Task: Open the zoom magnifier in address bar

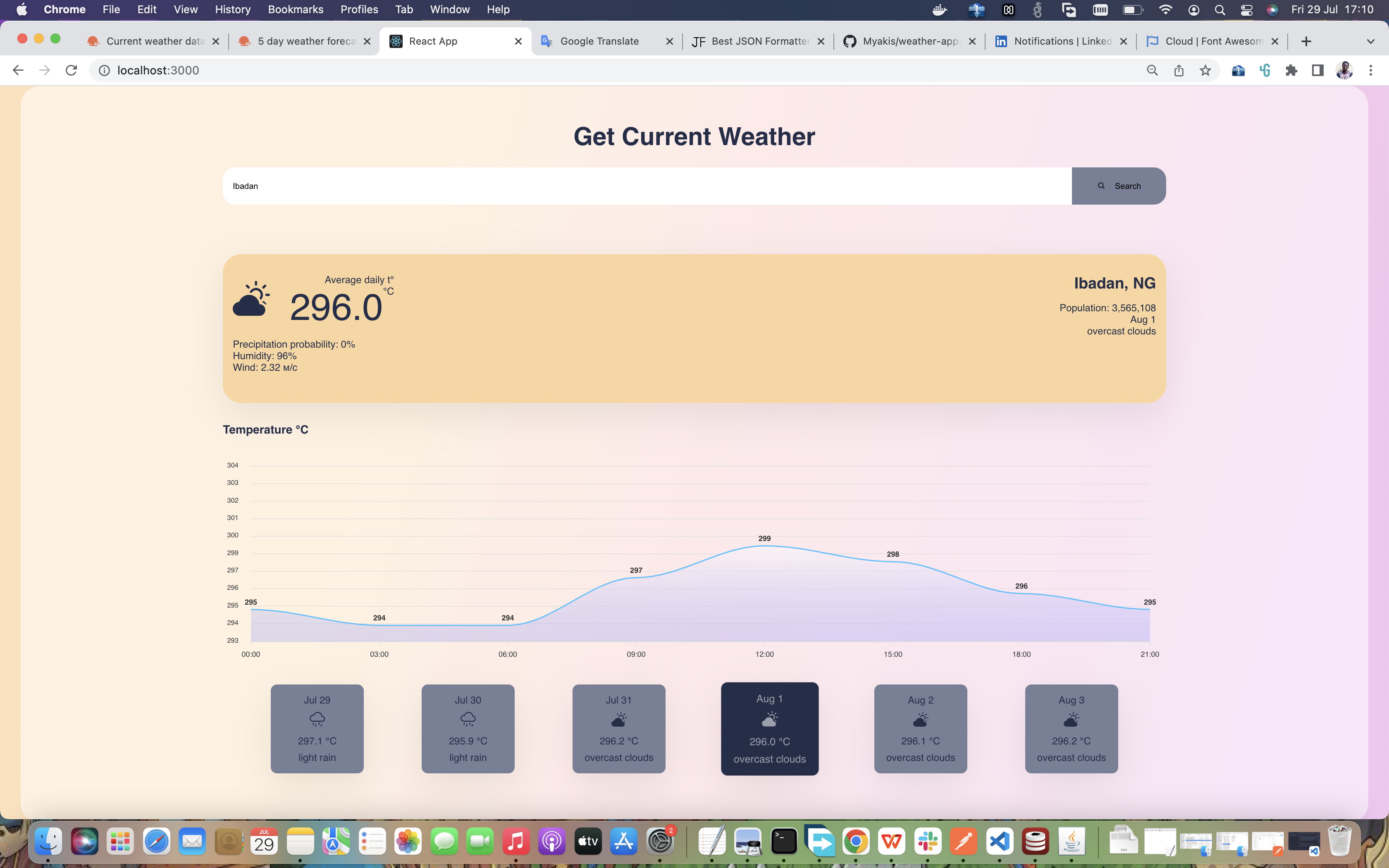Action: pyautogui.click(x=1152, y=70)
